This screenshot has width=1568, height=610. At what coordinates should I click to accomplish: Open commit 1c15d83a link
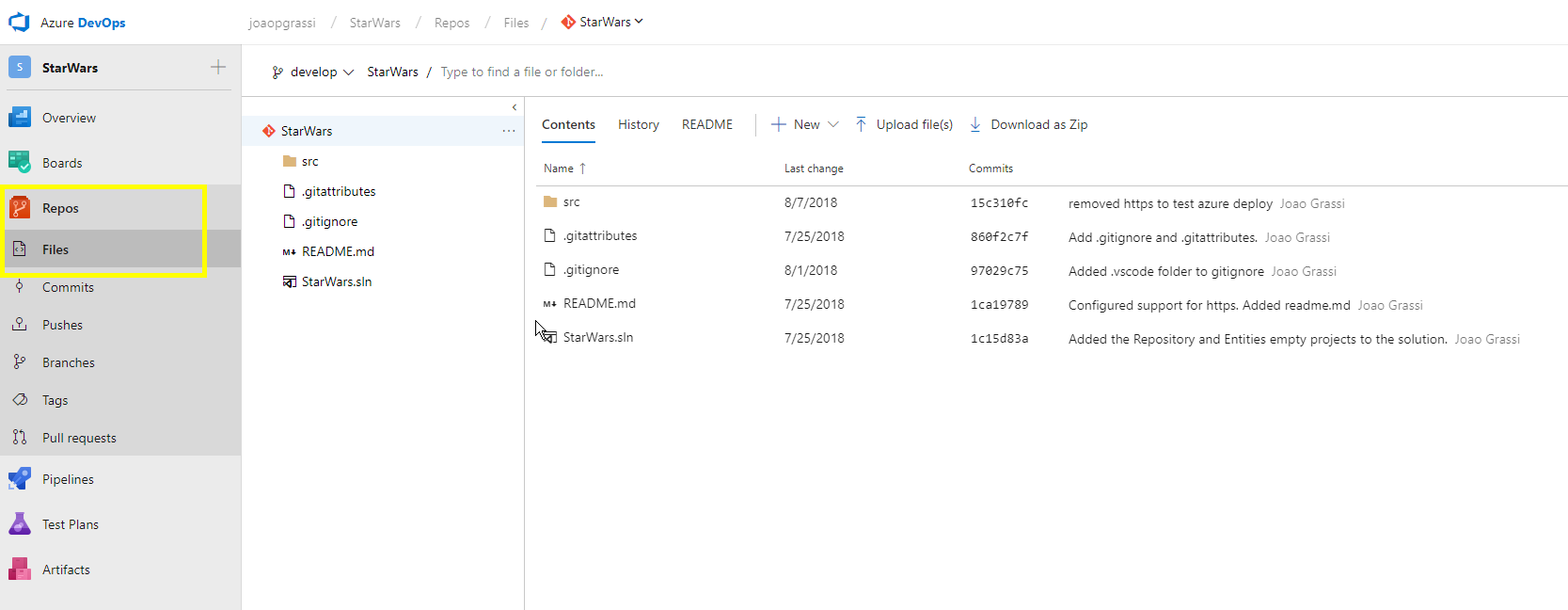click(x=999, y=339)
